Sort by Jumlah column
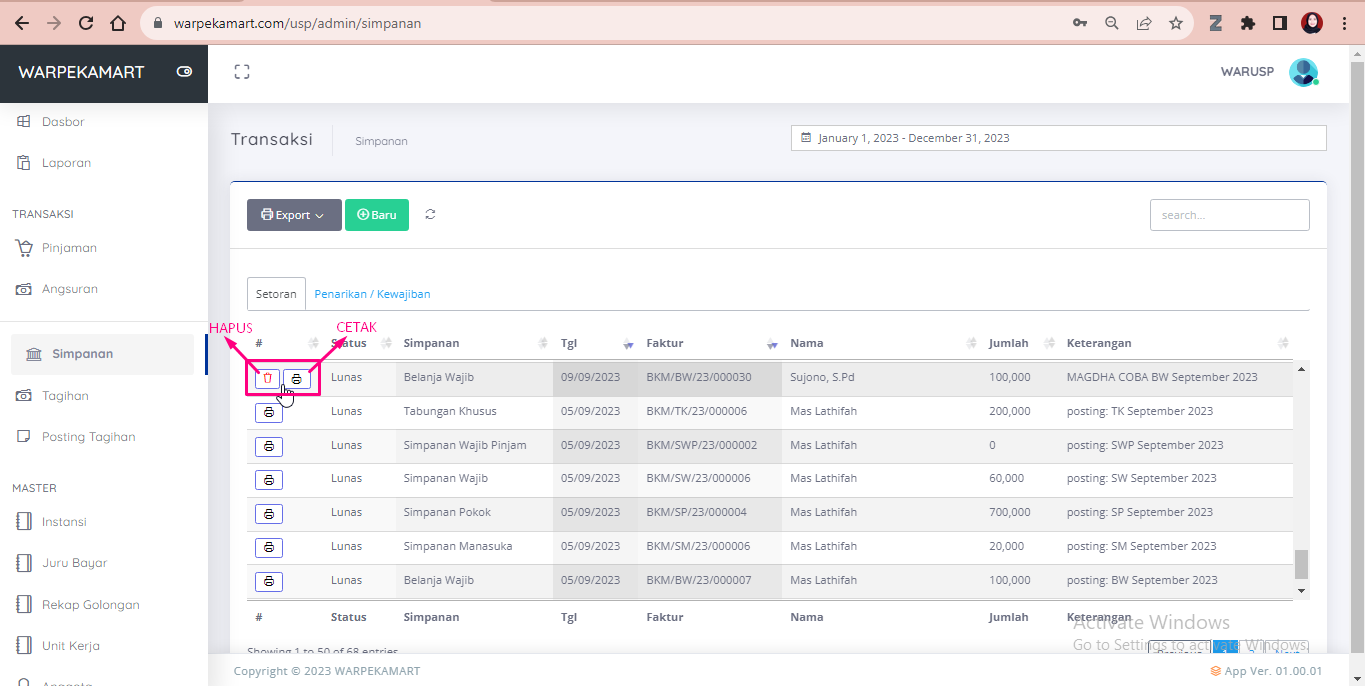The height and width of the screenshot is (686, 1365). [x=1019, y=343]
